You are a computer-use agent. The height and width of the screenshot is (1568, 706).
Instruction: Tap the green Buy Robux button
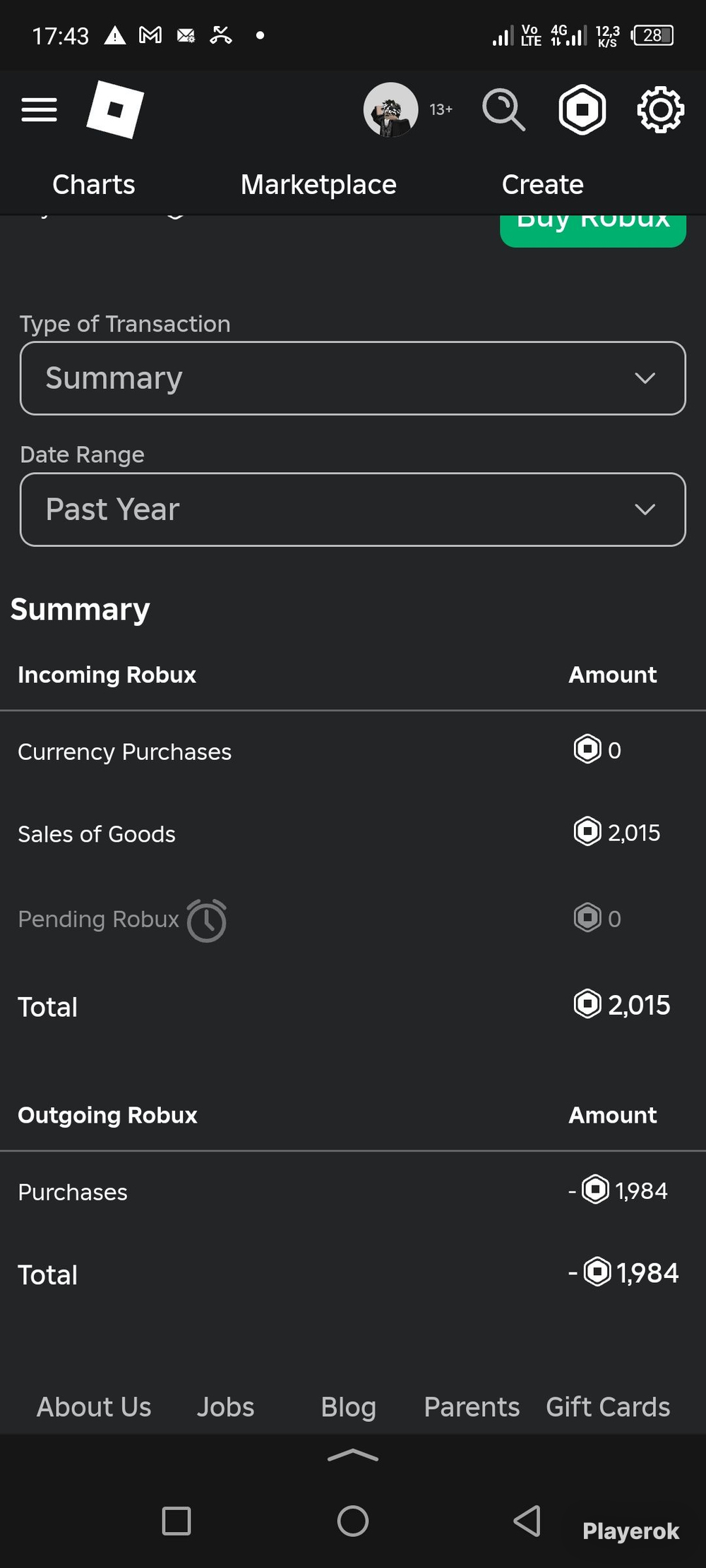pos(593,230)
